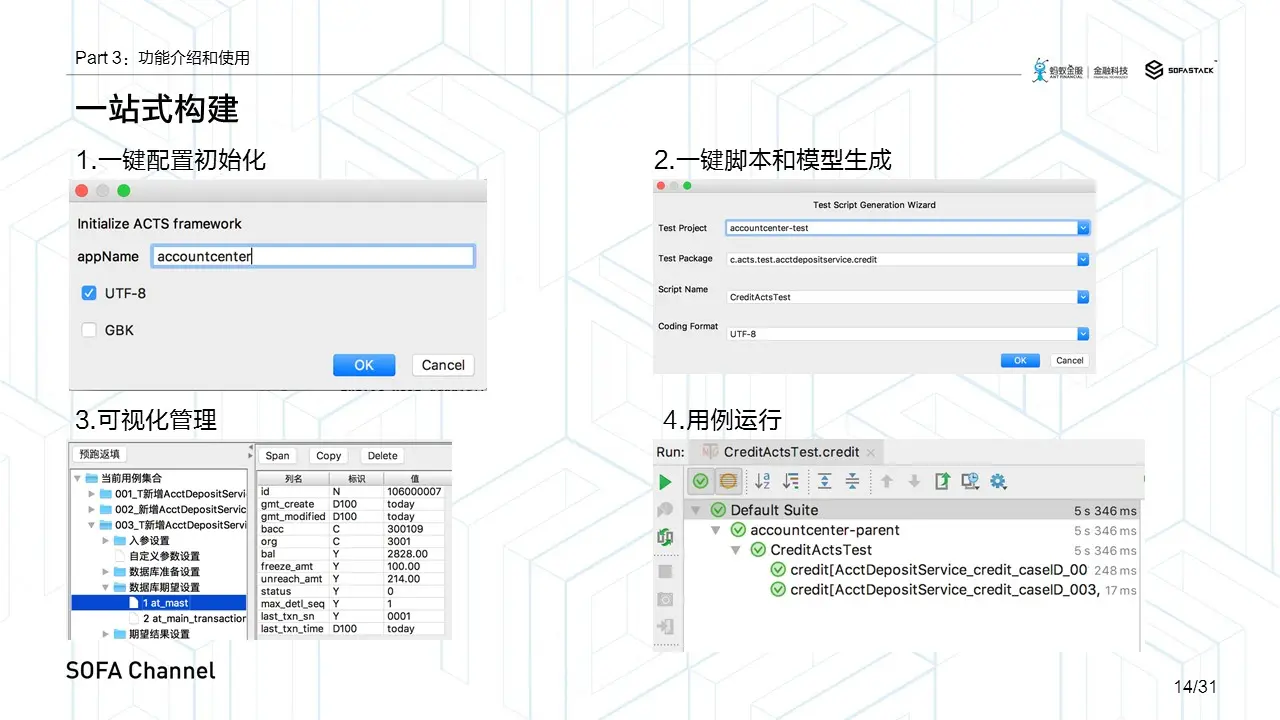
Task: Go to next failed test arrow
Action: (914, 481)
